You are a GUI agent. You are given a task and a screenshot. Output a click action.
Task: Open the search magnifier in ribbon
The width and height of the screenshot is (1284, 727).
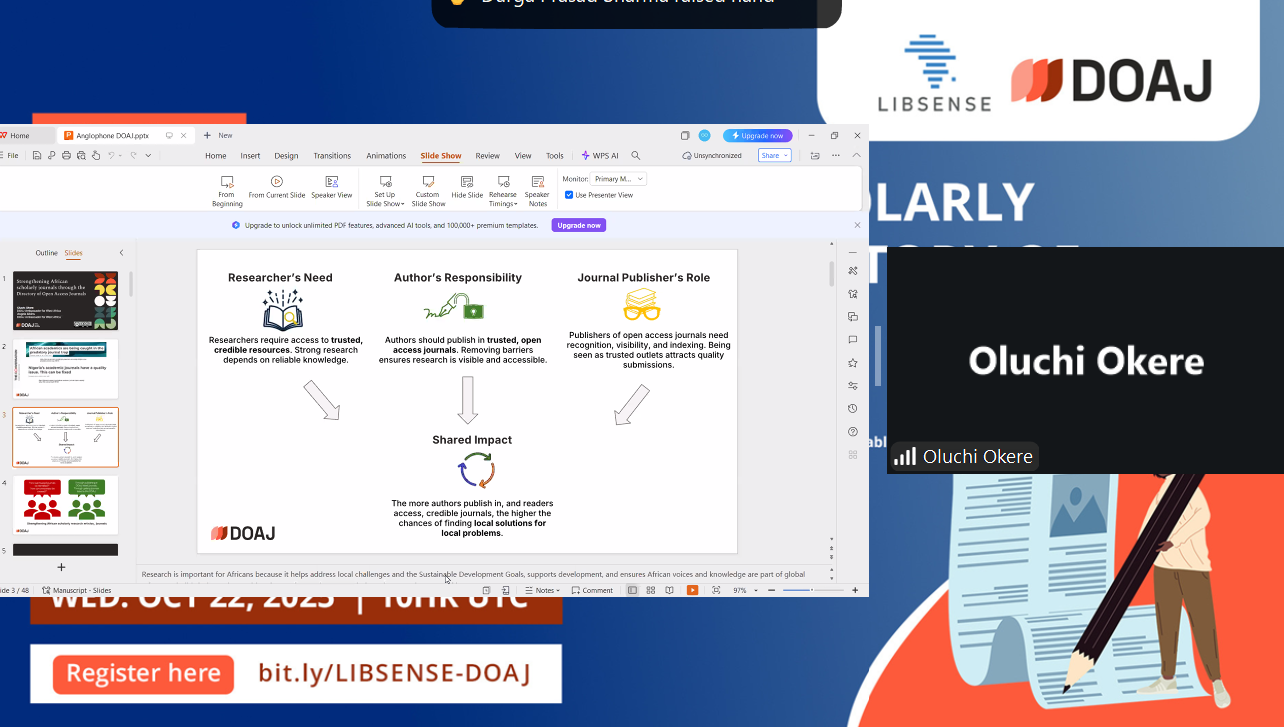pos(636,156)
